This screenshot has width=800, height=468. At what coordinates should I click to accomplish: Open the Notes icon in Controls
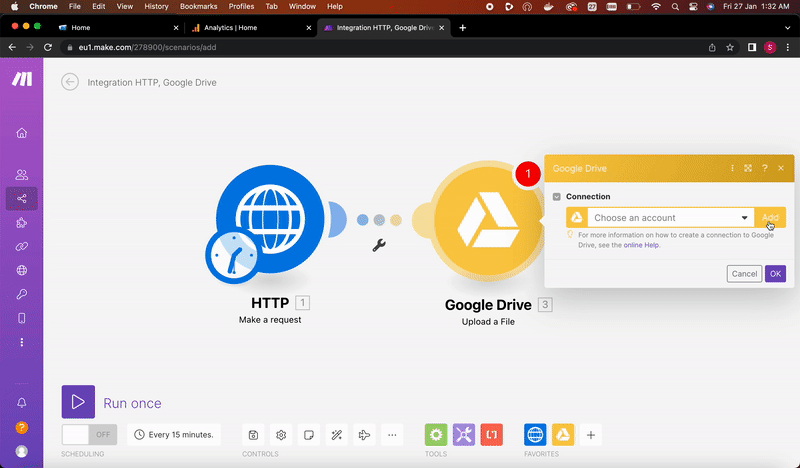(x=309, y=435)
